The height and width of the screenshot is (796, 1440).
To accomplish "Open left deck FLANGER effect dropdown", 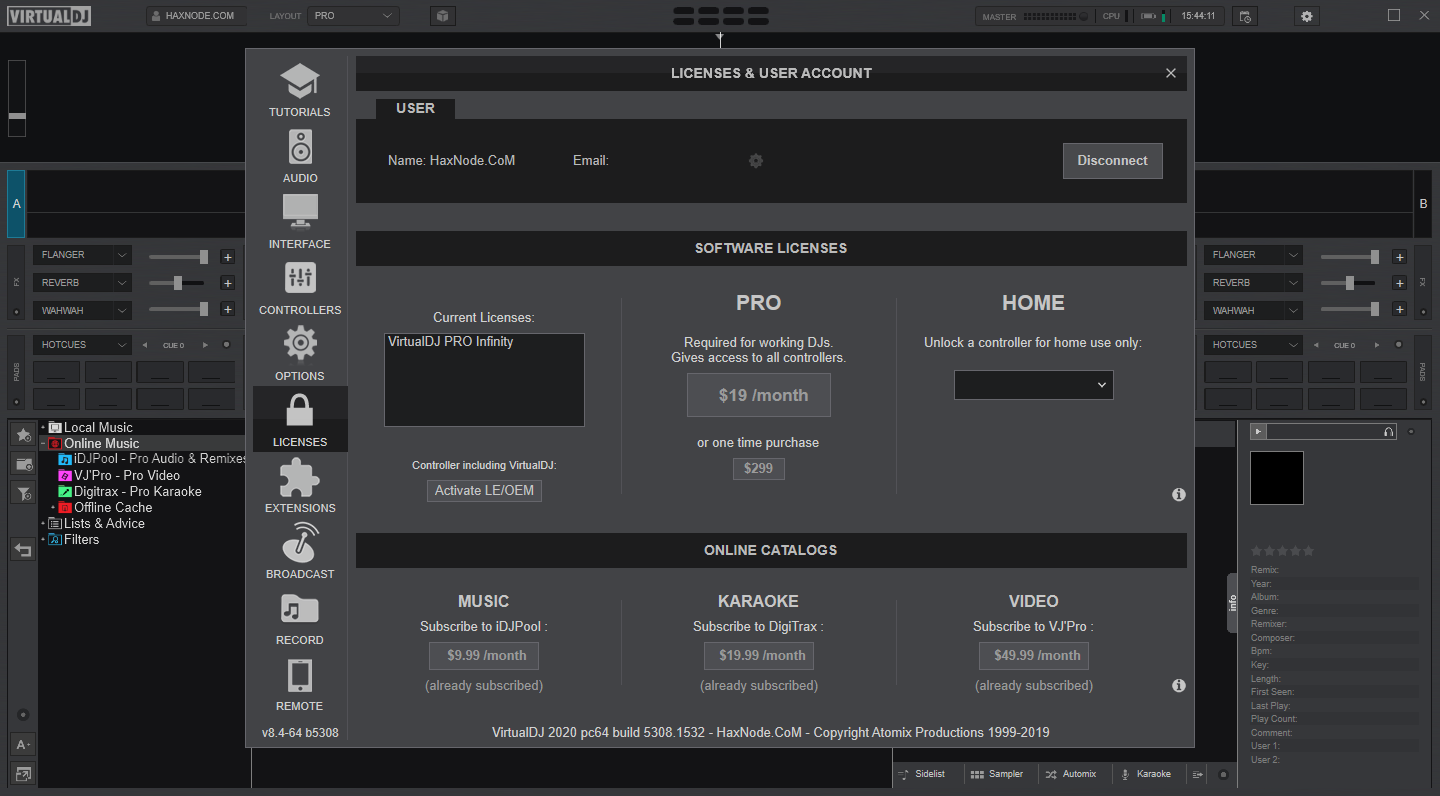I will [82, 255].
